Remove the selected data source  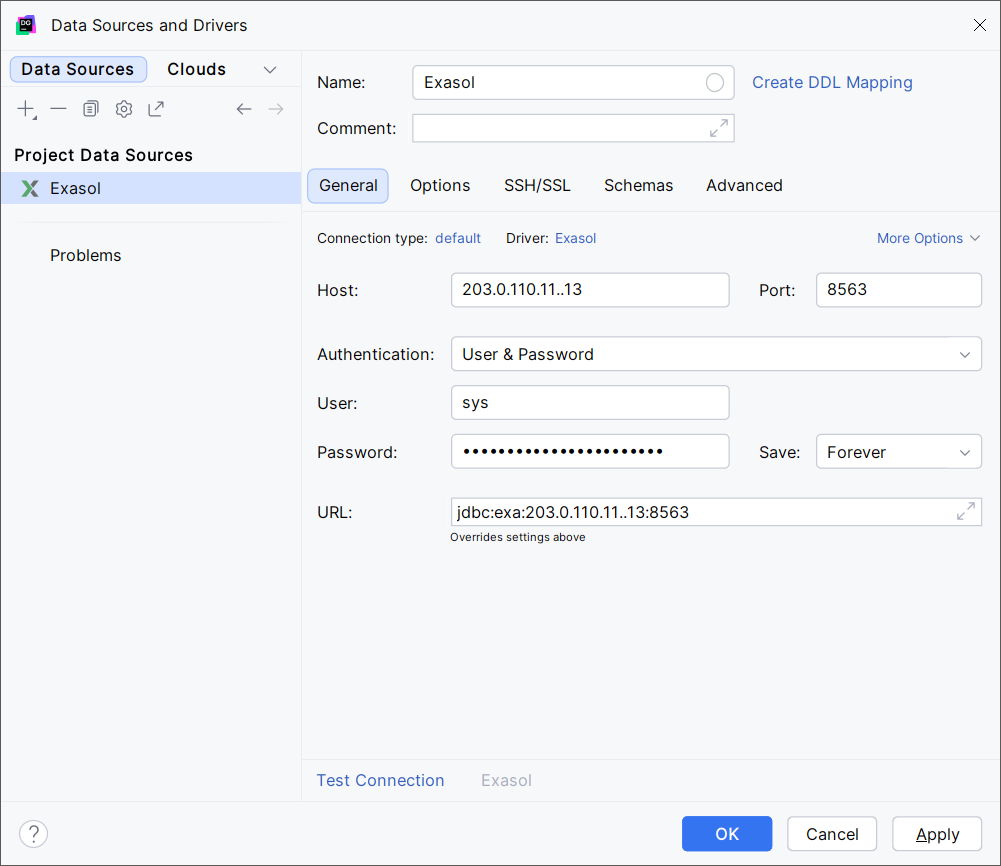[x=58, y=108]
